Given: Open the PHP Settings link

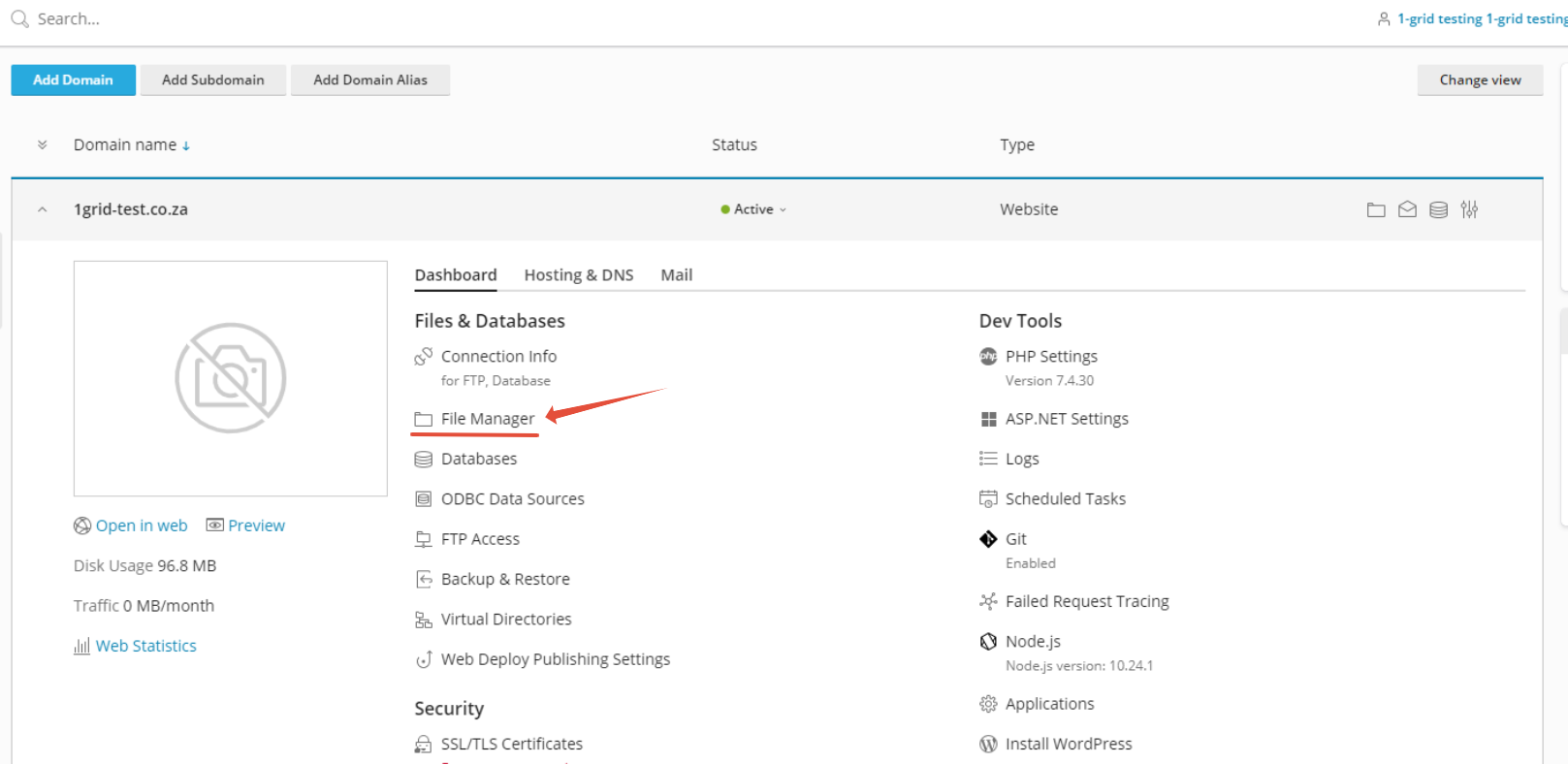Looking at the screenshot, I should (1051, 357).
